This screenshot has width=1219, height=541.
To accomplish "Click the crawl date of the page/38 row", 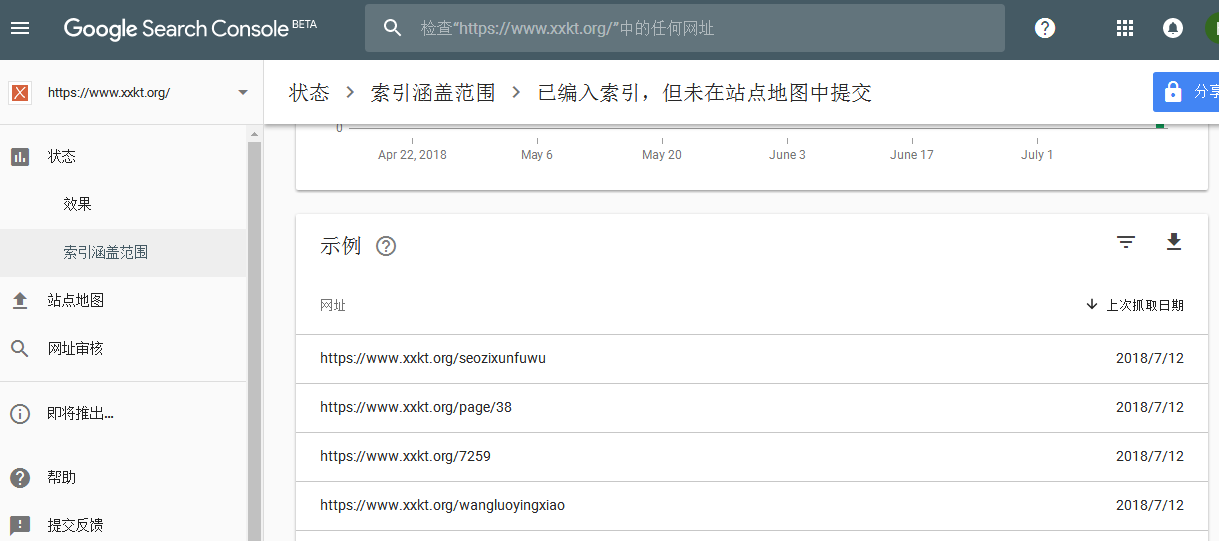I will (x=1150, y=407).
